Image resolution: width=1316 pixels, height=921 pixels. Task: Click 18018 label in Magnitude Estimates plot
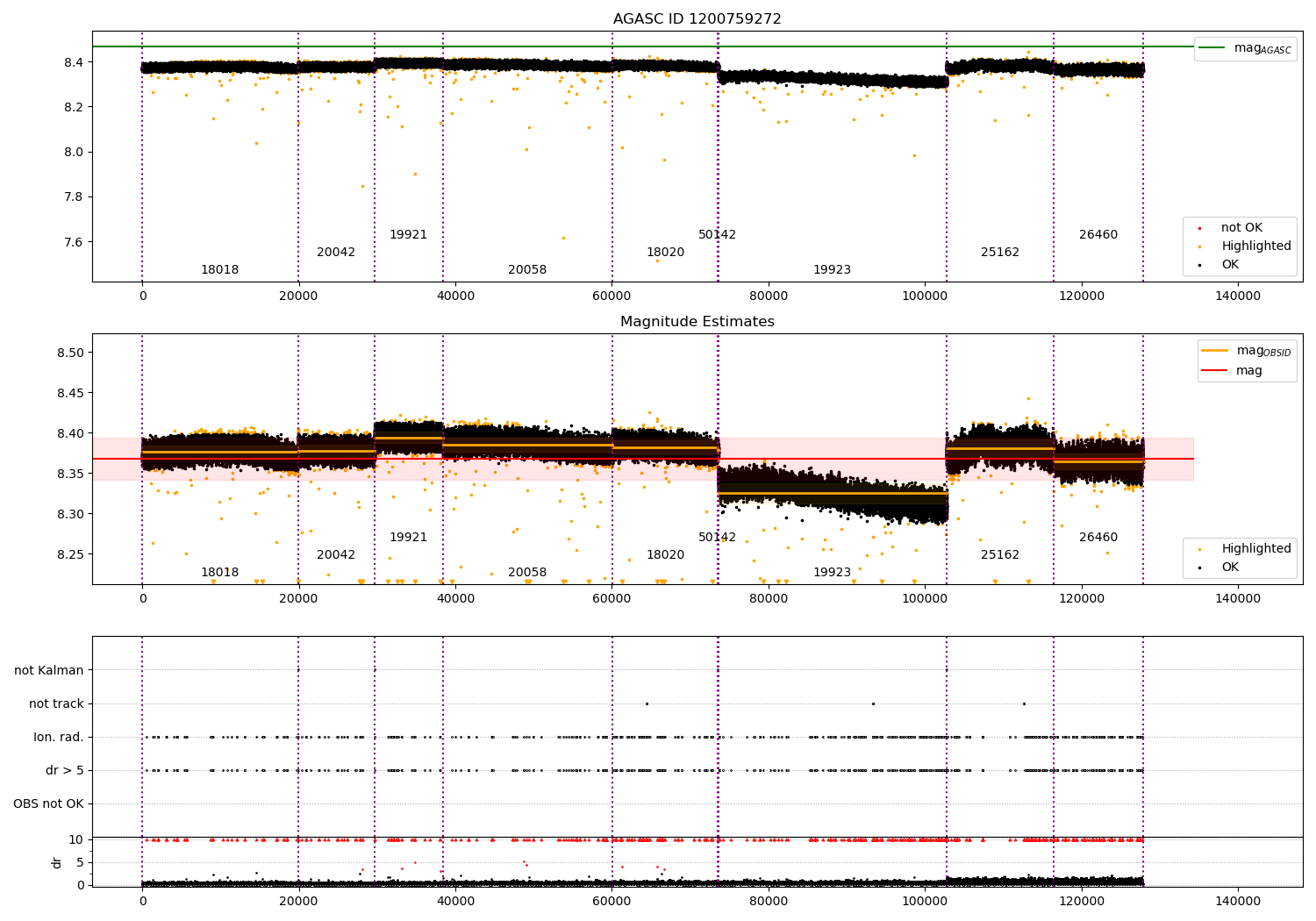219,573
